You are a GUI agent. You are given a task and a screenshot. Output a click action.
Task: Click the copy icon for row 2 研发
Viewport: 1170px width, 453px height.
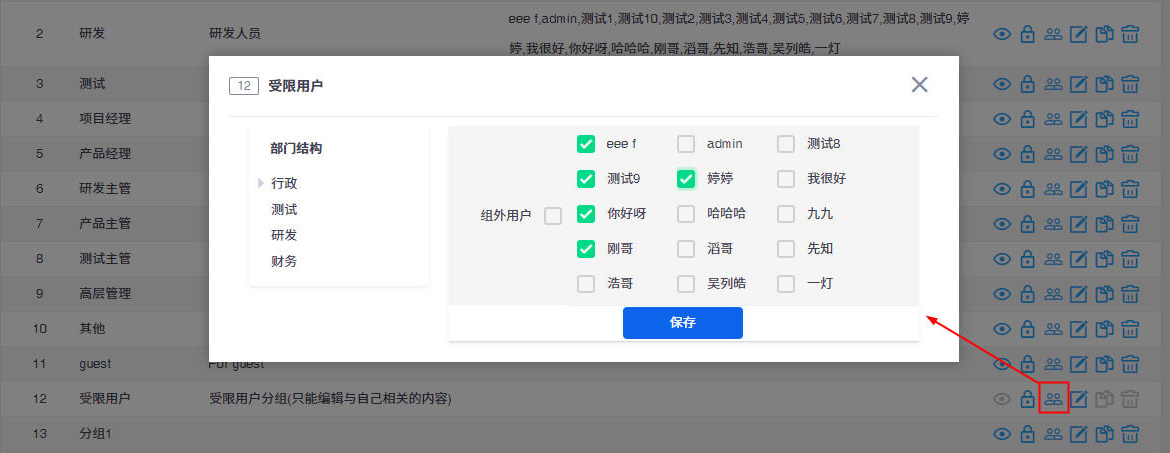tap(1104, 34)
